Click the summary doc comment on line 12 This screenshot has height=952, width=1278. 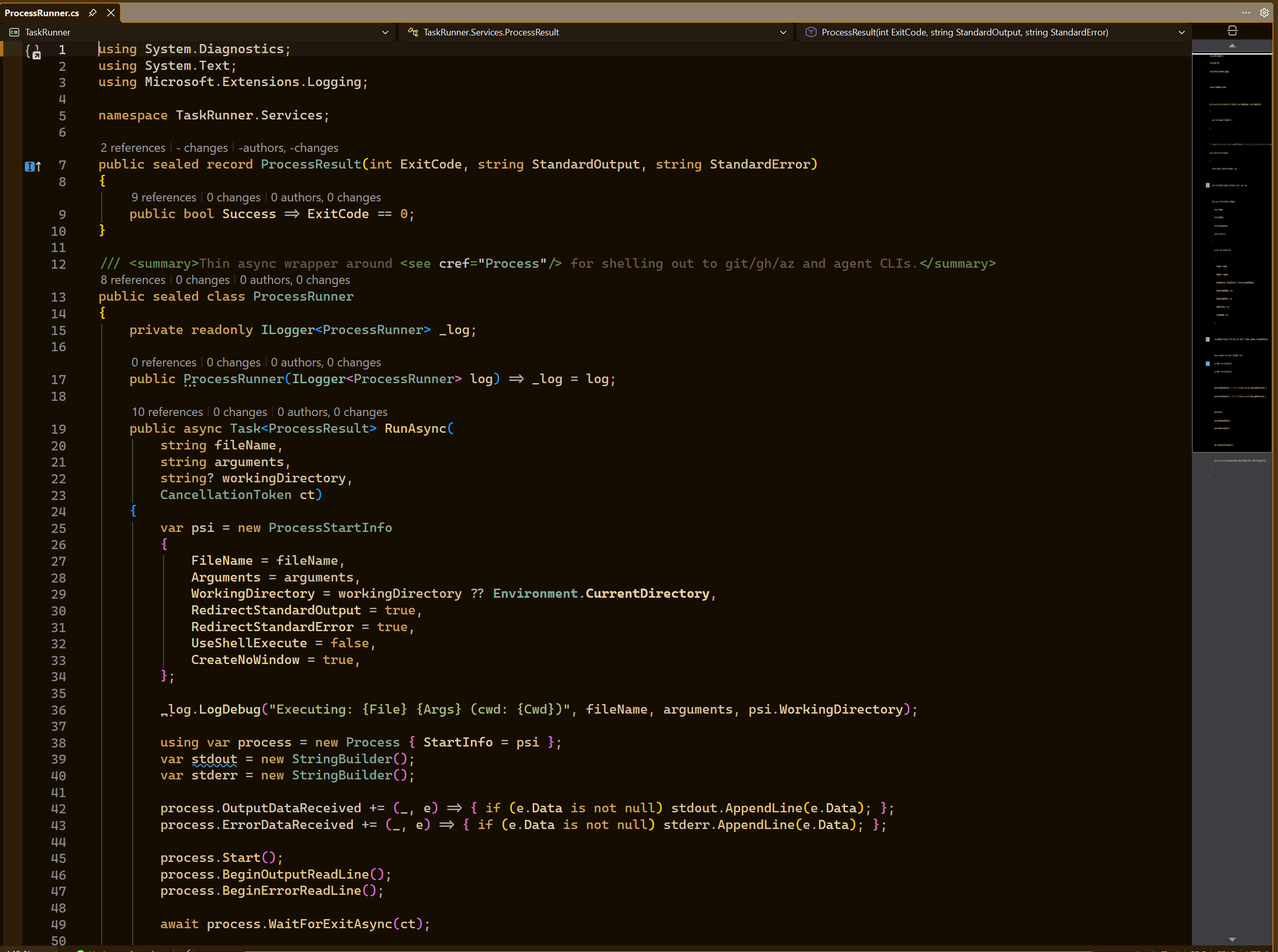pyautogui.click(x=548, y=264)
